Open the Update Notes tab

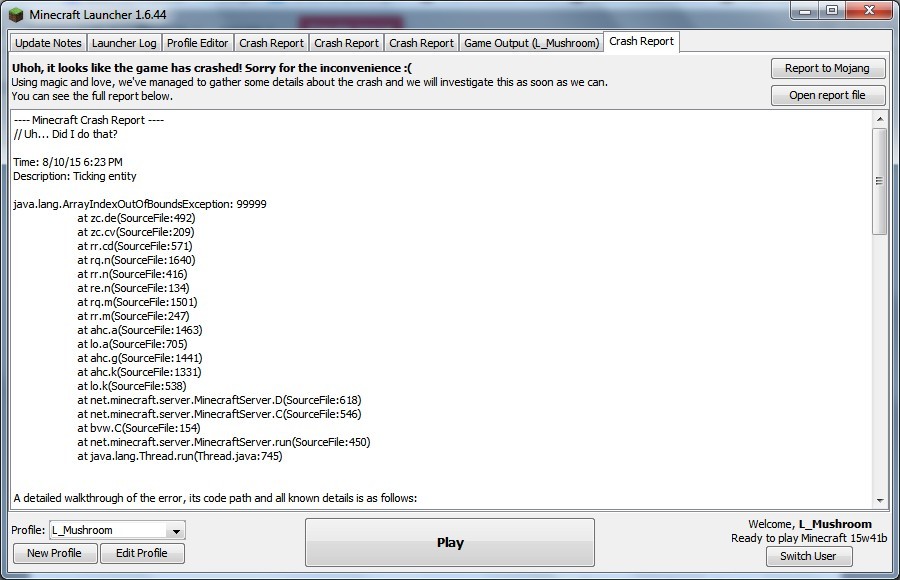48,43
